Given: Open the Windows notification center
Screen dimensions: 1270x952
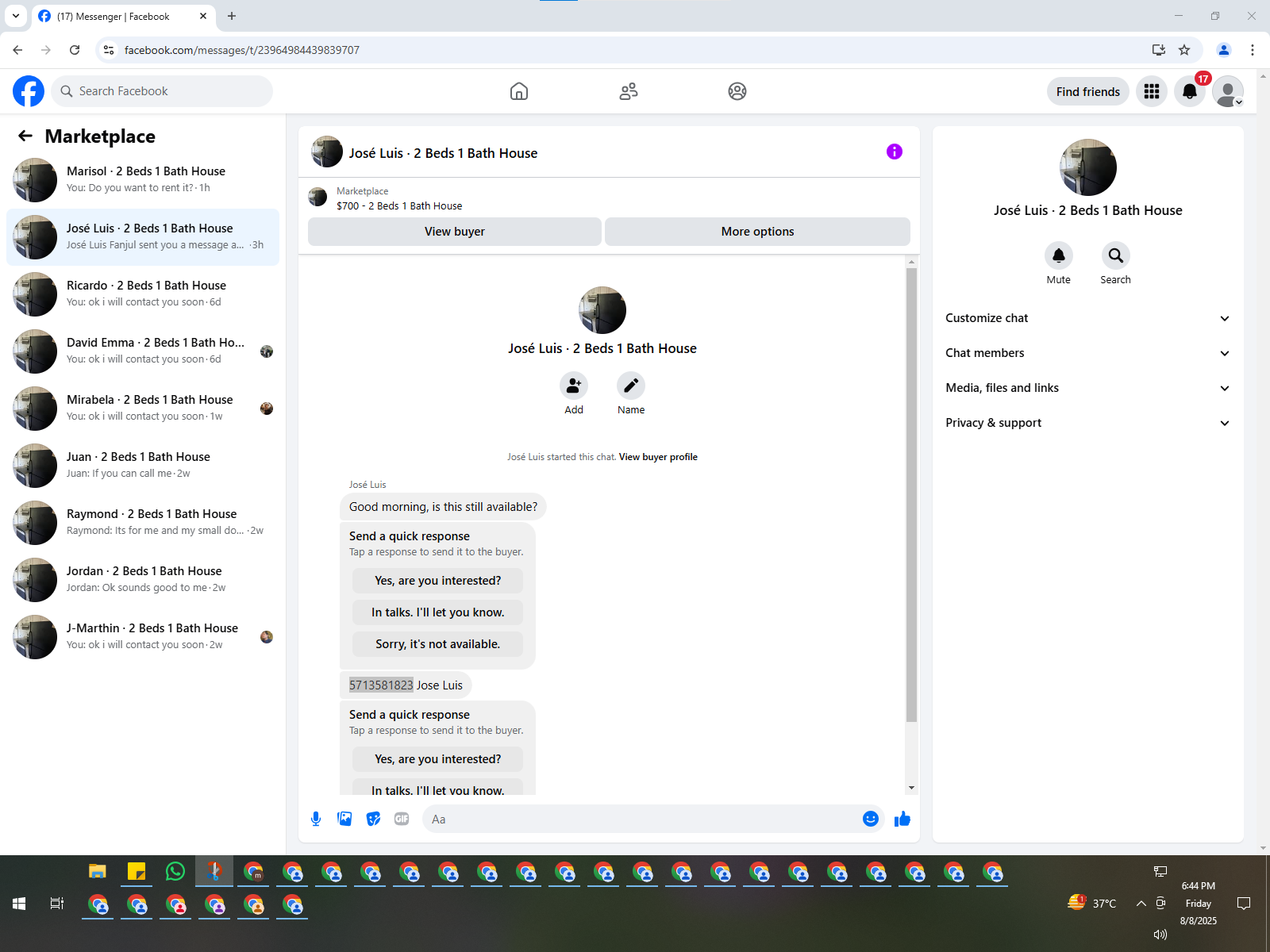Looking at the screenshot, I should pyautogui.click(x=1244, y=904).
